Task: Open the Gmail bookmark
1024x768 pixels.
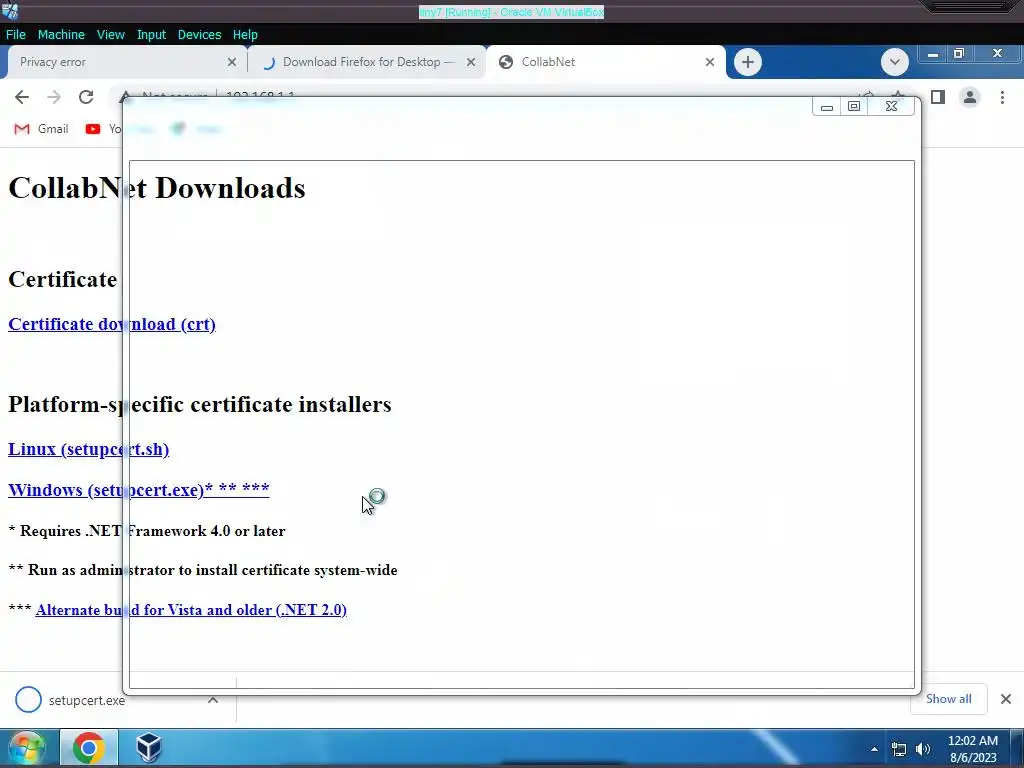Action: (41, 129)
